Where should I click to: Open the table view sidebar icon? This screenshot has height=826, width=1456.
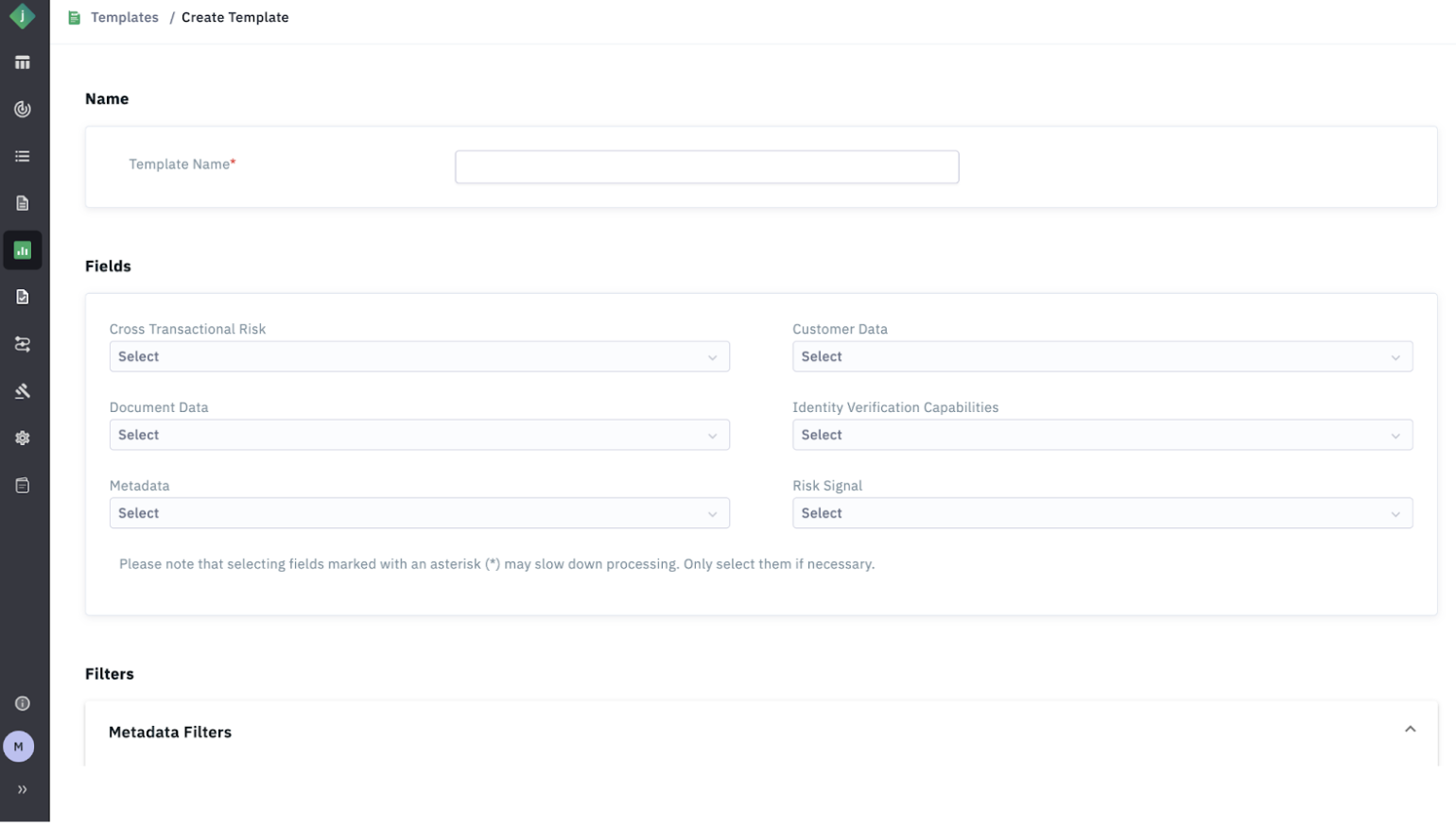23,63
